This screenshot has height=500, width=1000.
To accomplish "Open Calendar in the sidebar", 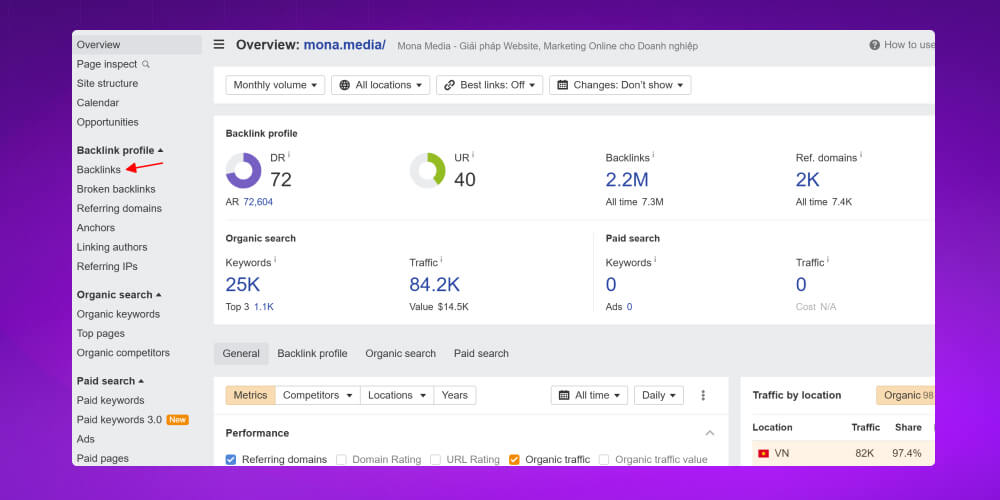I will [x=98, y=103].
